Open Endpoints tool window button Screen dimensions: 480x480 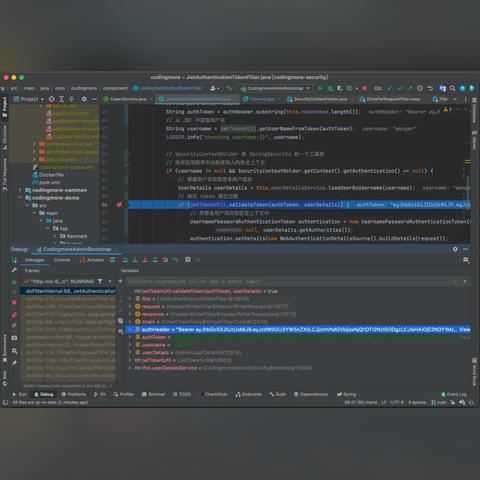click(249, 394)
